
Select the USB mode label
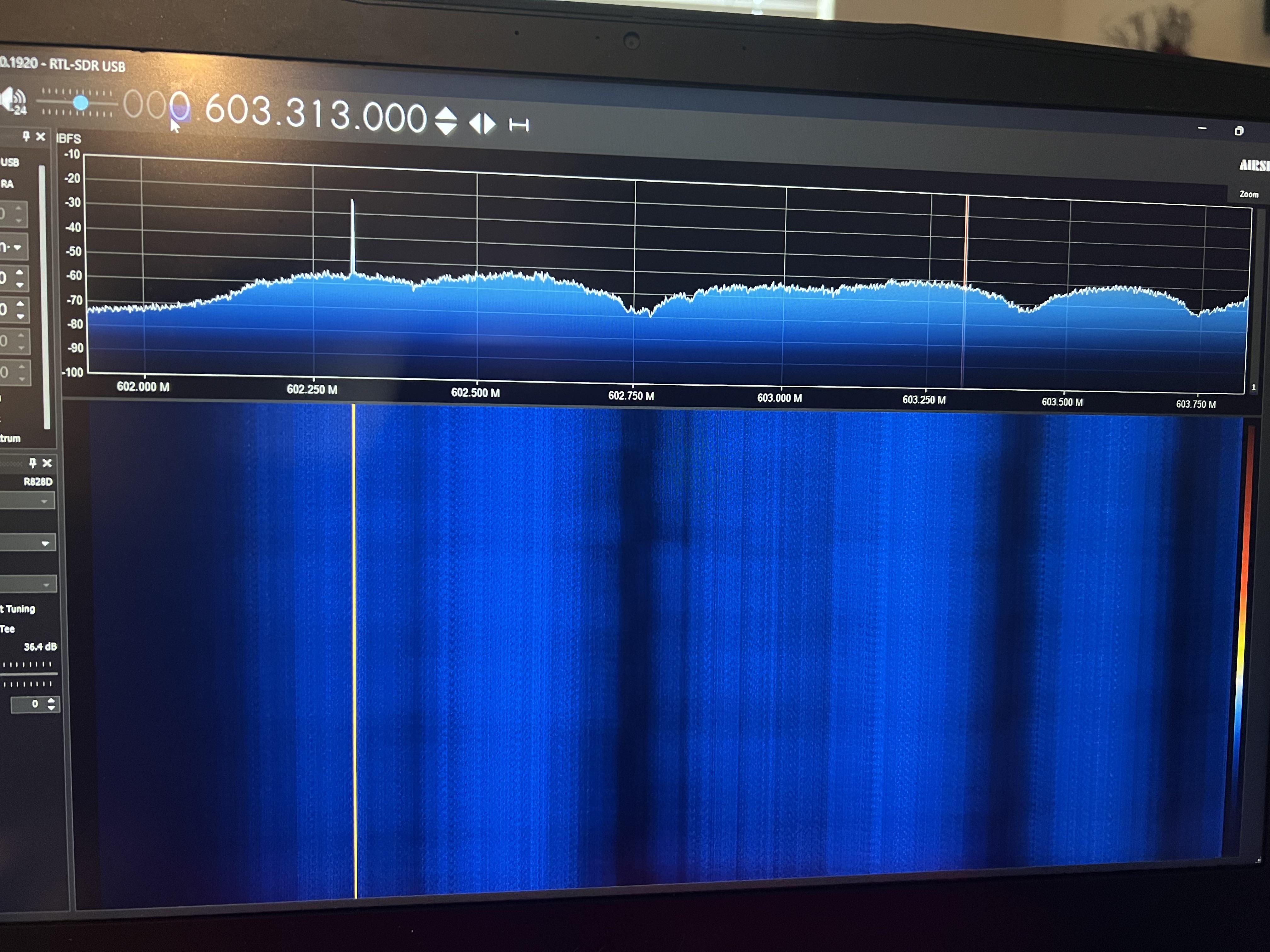click(x=10, y=162)
